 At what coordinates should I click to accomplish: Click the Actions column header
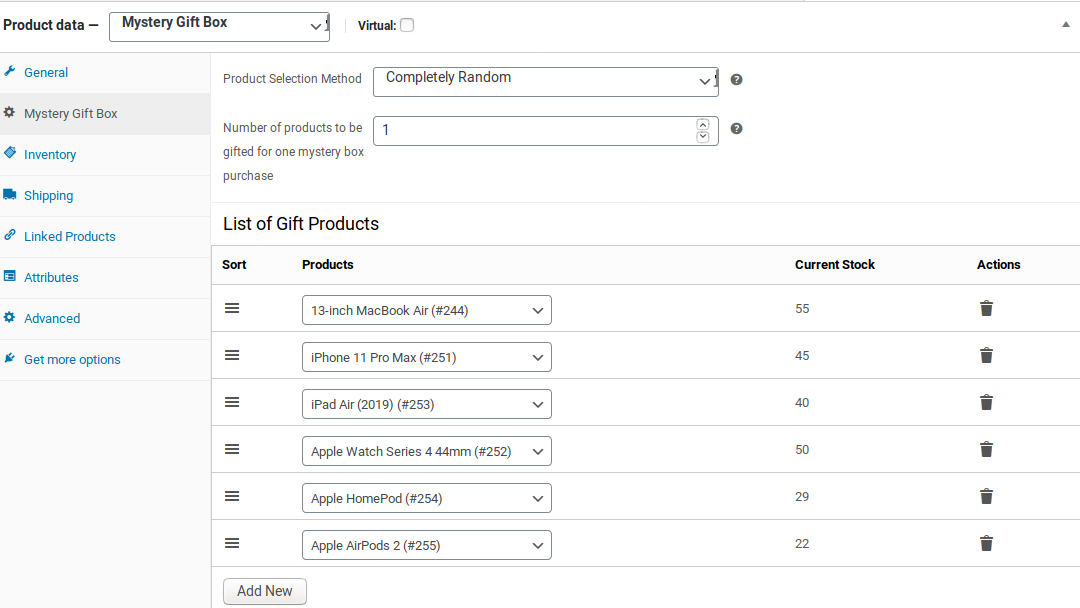(x=999, y=265)
